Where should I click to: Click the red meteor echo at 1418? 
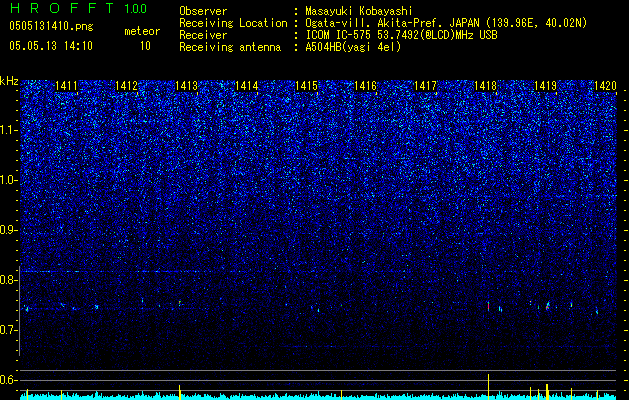pos(488,306)
